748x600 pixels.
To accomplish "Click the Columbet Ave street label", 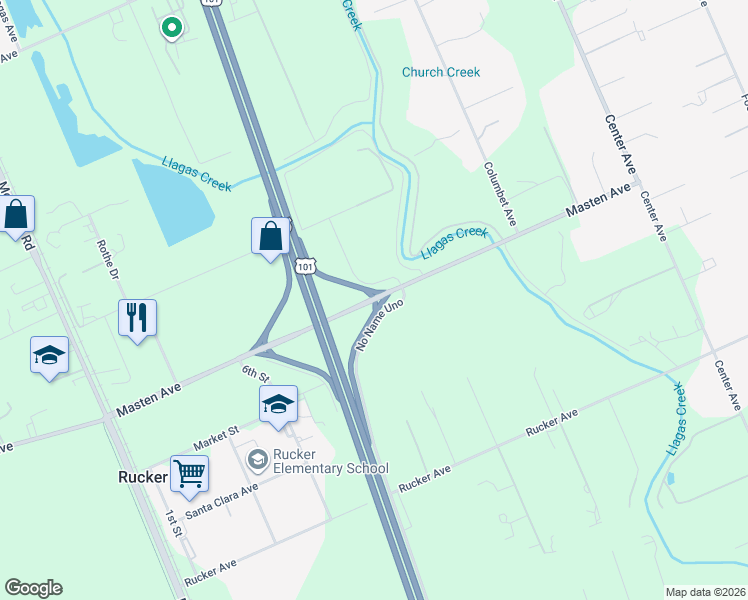I will 500,194.
